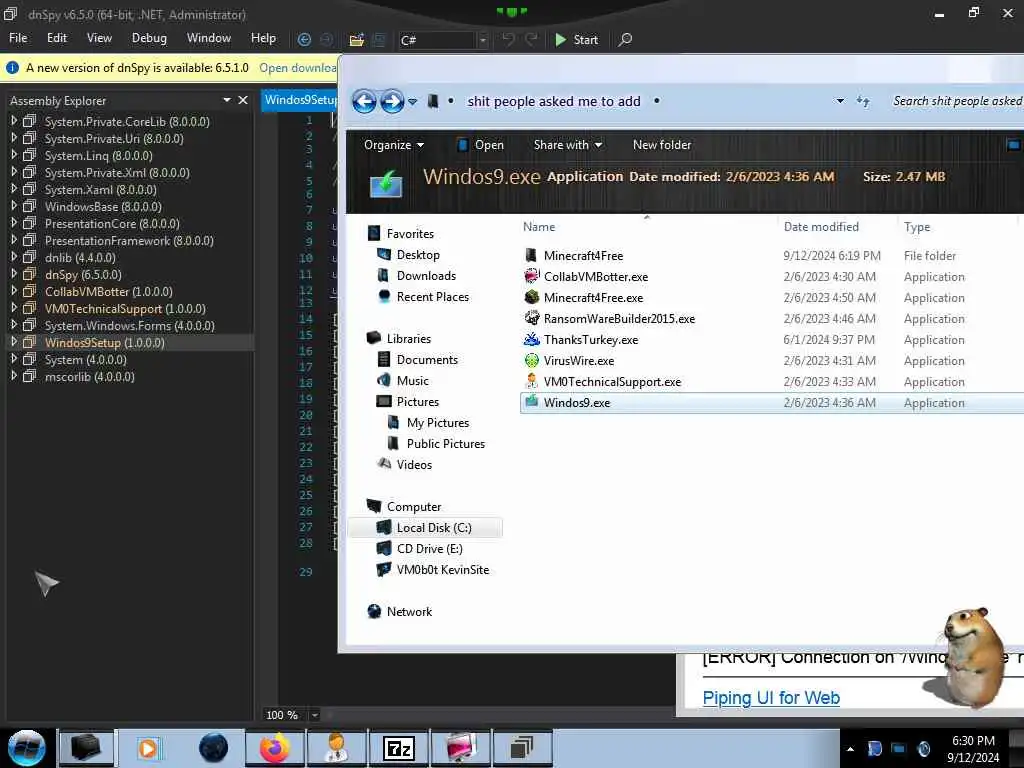The width and height of the screenshot is (1024, 768).
Task: Expand the WindowsBase assembly node
Action: click(x=14, y=206)
